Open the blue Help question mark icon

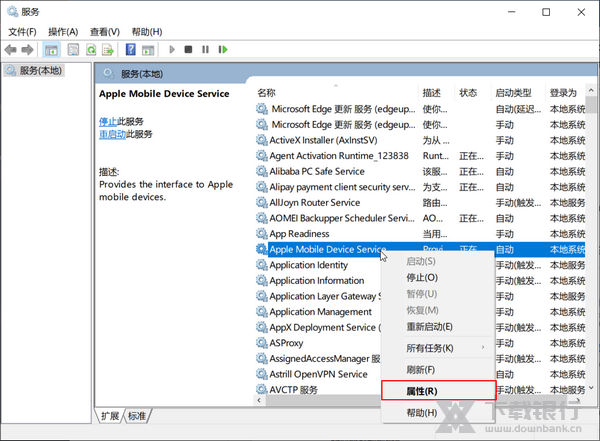131,49
